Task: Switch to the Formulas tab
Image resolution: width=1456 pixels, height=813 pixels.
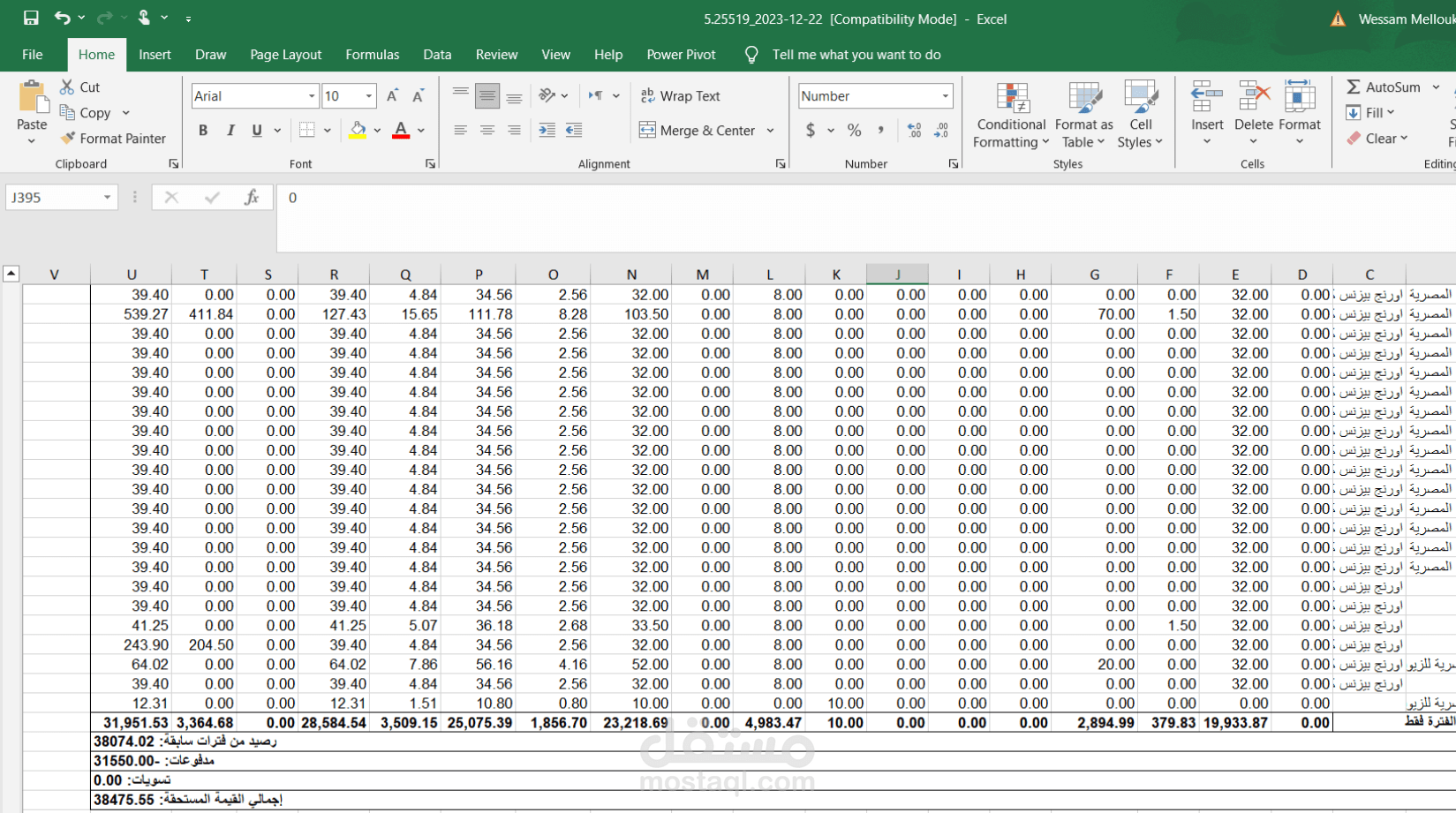Action: [372, 54]
